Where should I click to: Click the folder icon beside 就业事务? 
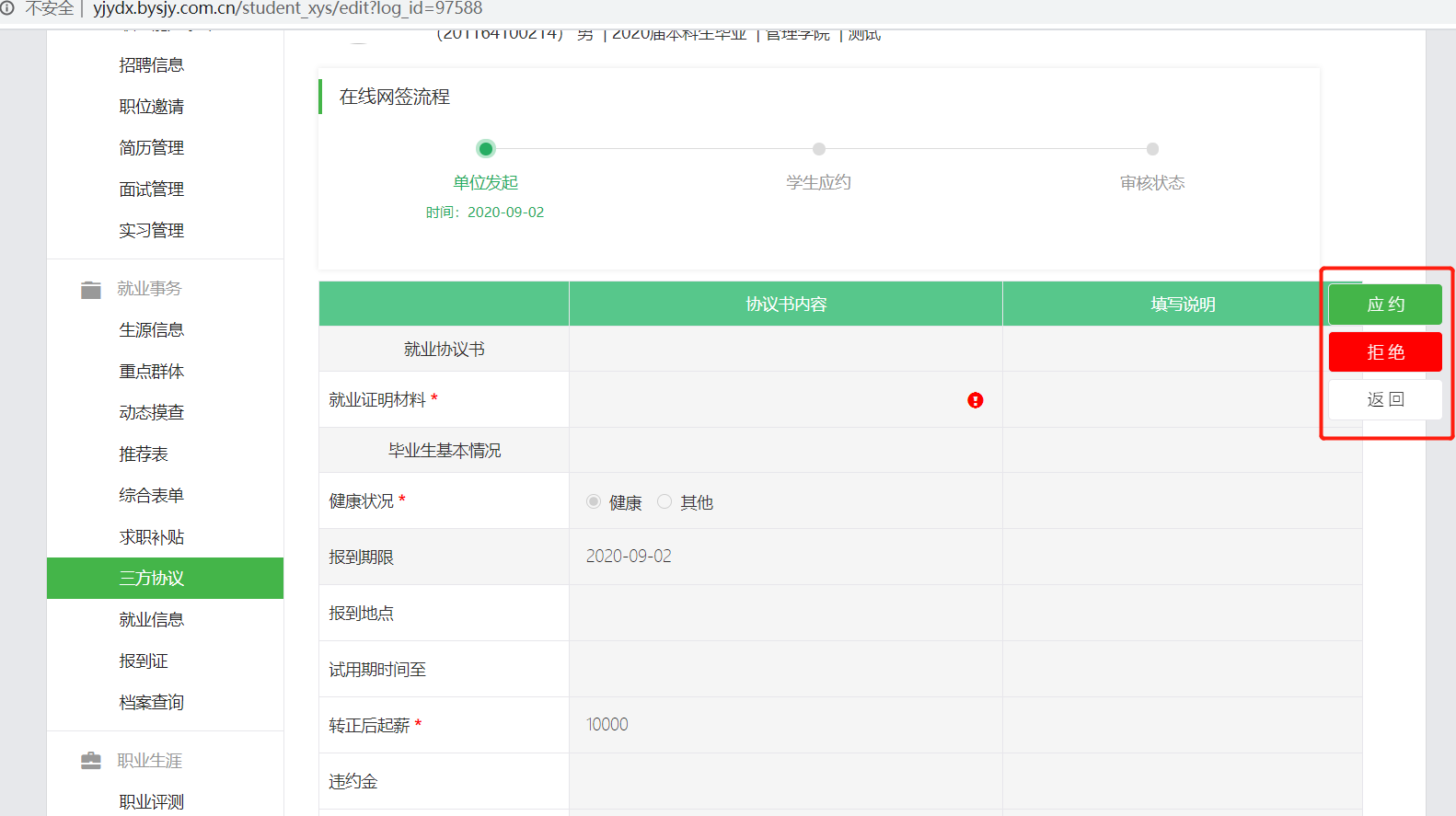point(90,290)
